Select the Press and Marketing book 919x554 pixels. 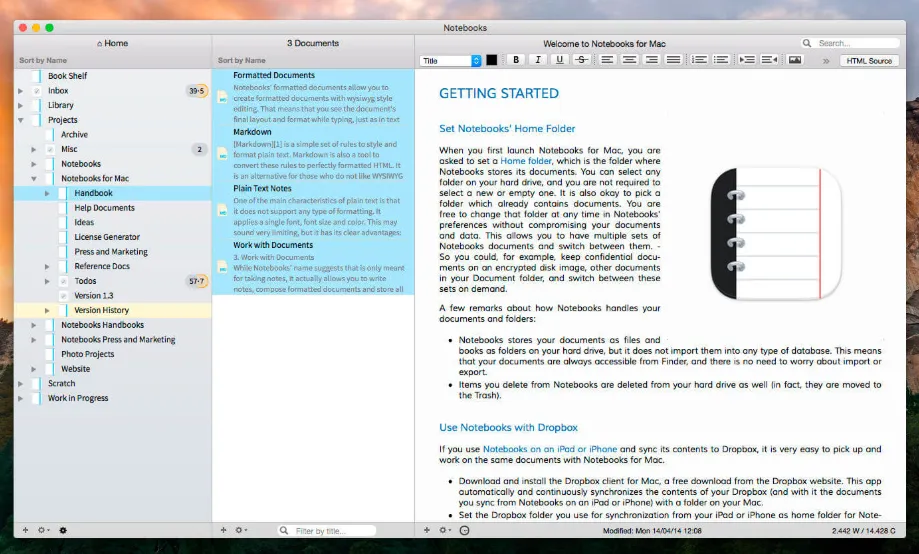113,252
